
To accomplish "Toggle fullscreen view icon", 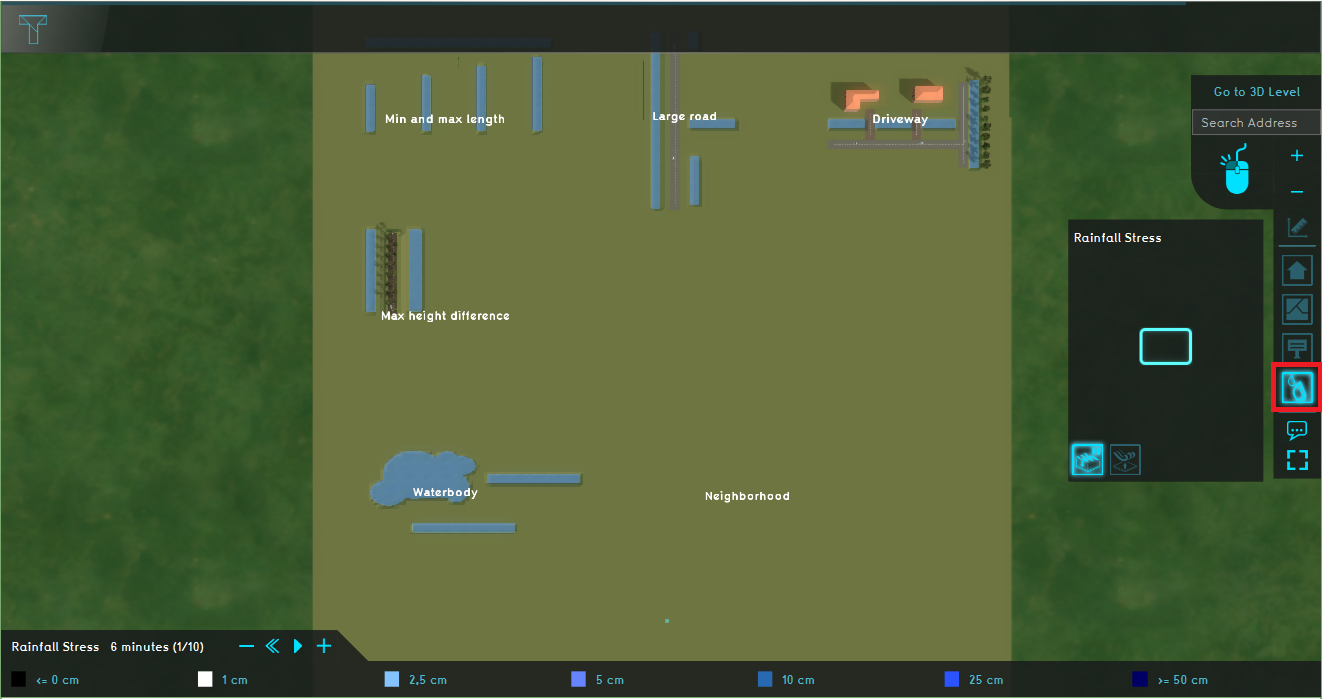I will [1297, 460].
